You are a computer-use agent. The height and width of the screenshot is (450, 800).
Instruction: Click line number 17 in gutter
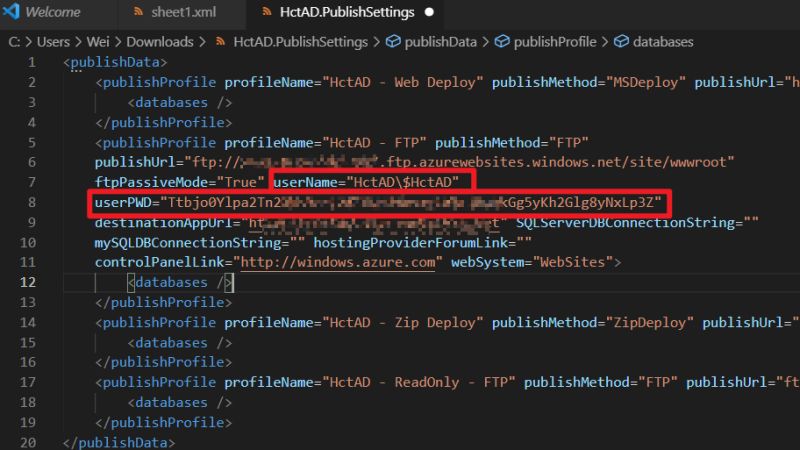tap(28, 382)
